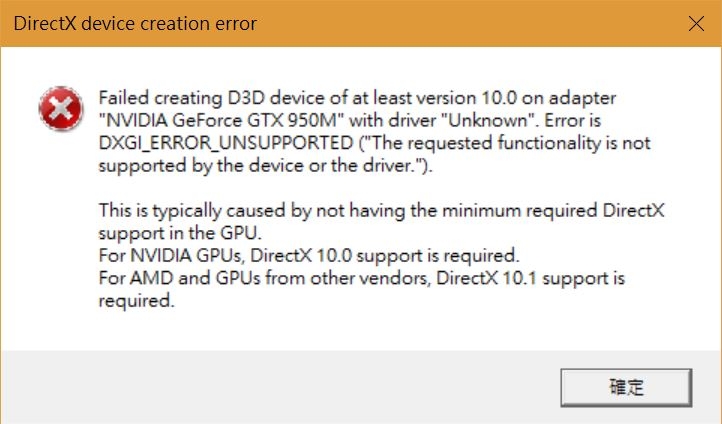This screenshot has width=722, height=424.
Task: Click the "Unknown" driver text
Action: pos(490,120)
